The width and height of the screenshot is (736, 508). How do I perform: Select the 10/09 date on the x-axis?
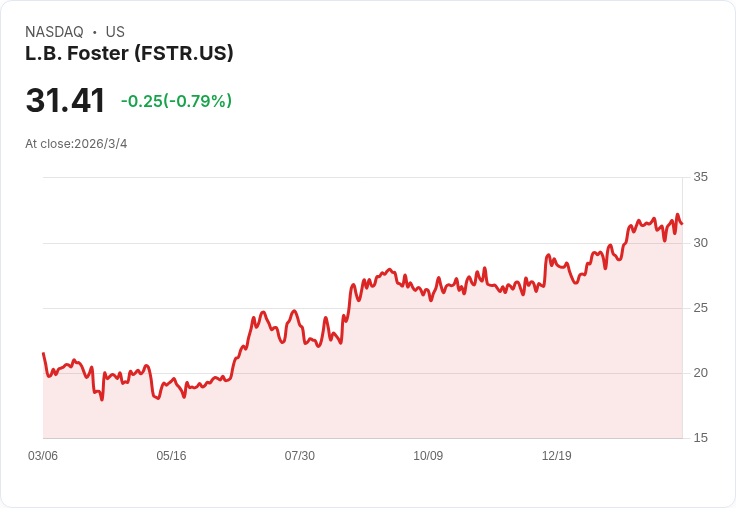[428, 456]
